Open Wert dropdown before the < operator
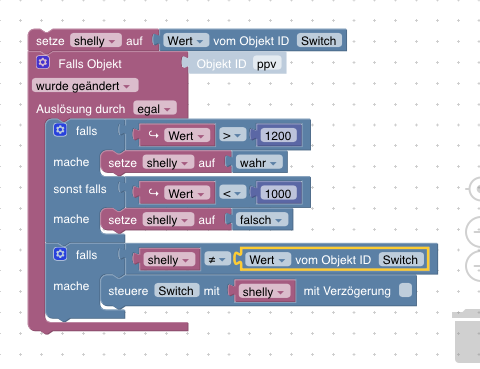 (x=187, y=193)
